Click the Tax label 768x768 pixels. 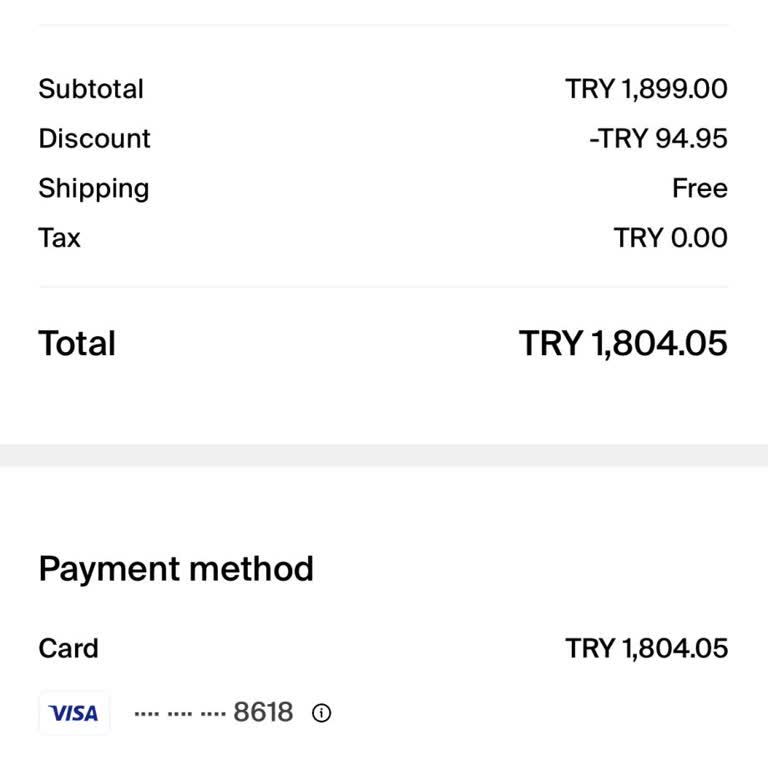tap(59, 238)
